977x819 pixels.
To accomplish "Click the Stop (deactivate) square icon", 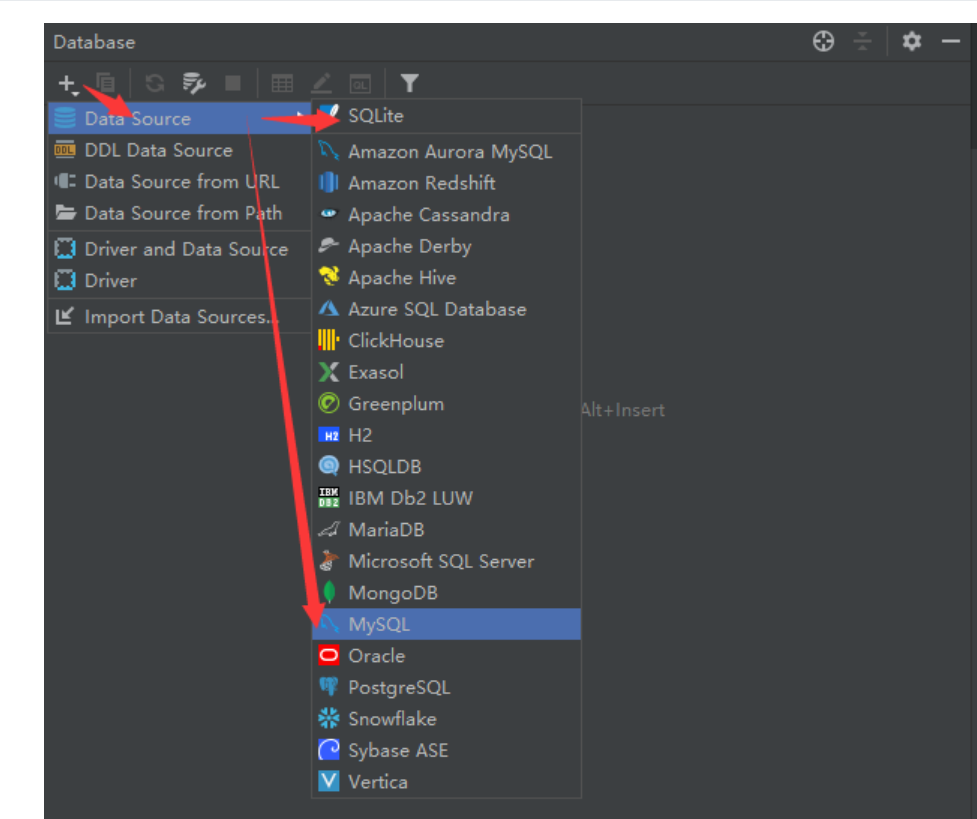I will (232, 83).
